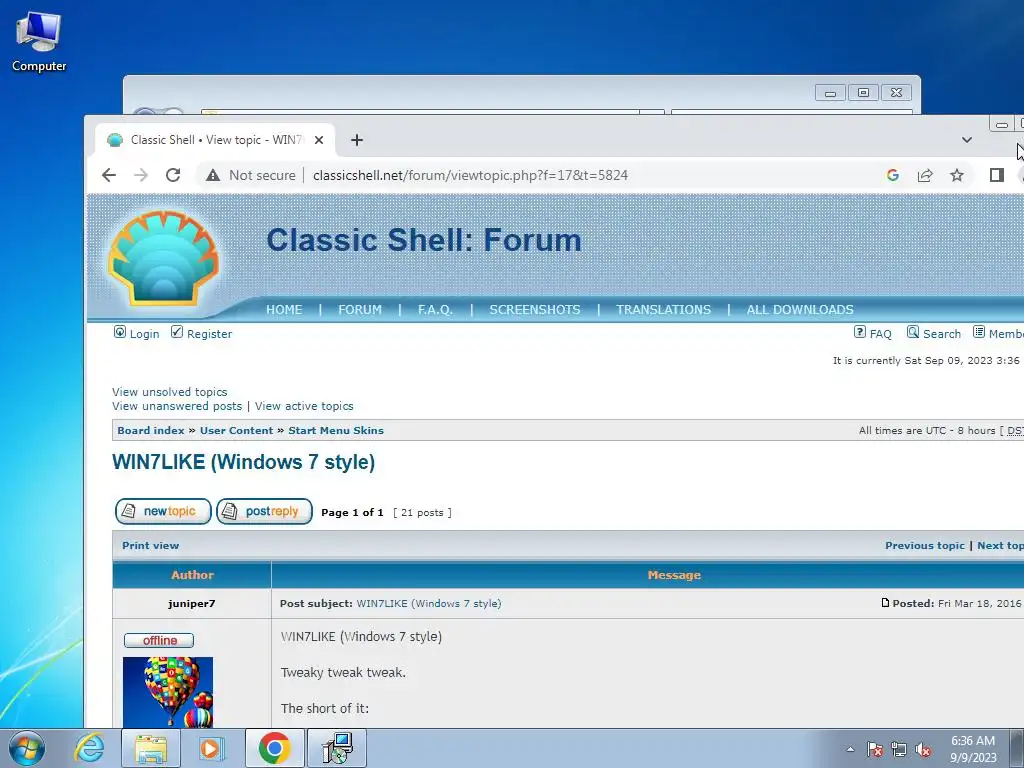Click the address bar URL field
Viewport: 1024px width, 768px height.
(x=470, y=175)
